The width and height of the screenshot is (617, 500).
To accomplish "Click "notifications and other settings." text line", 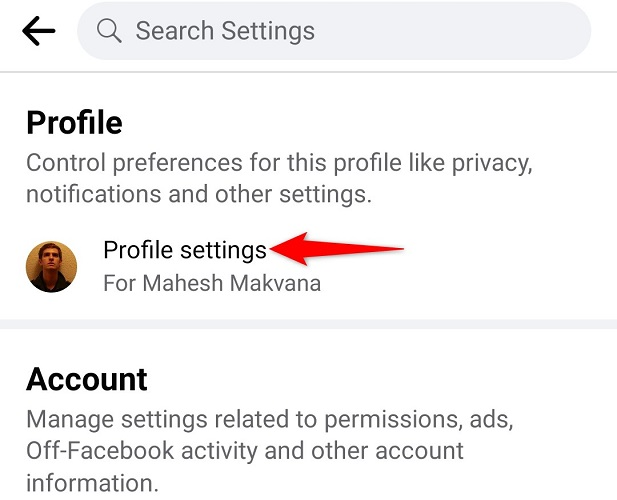I will pos(199,193).
